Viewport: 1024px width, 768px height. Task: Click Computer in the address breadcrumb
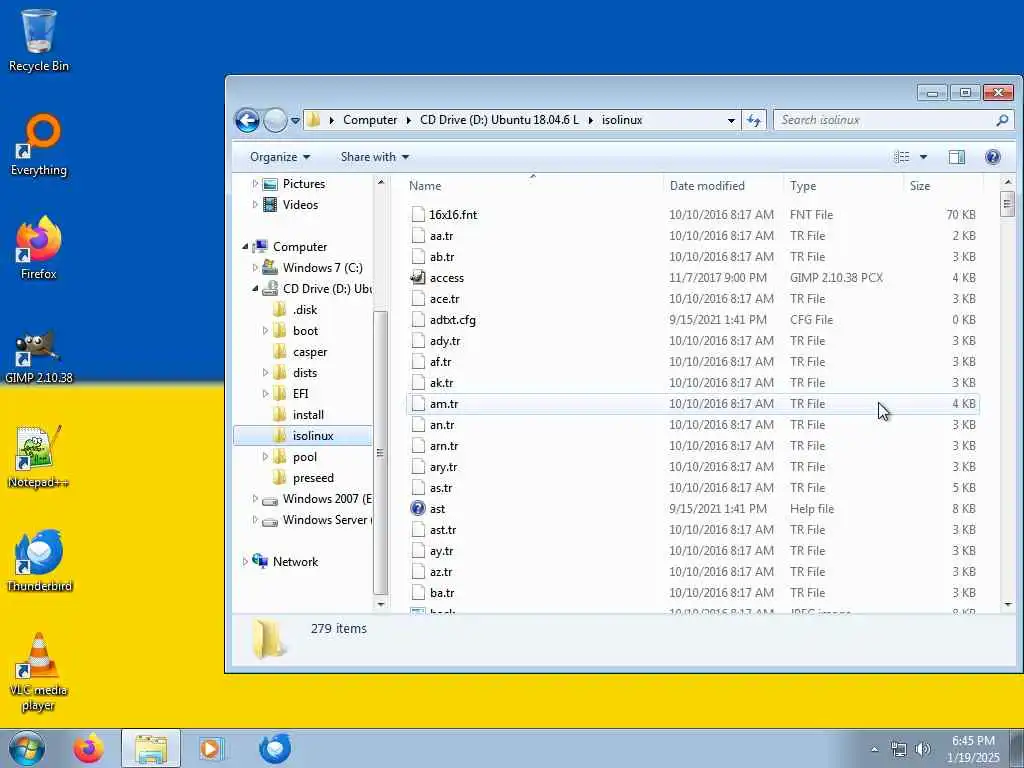click(x=370, y=120)
